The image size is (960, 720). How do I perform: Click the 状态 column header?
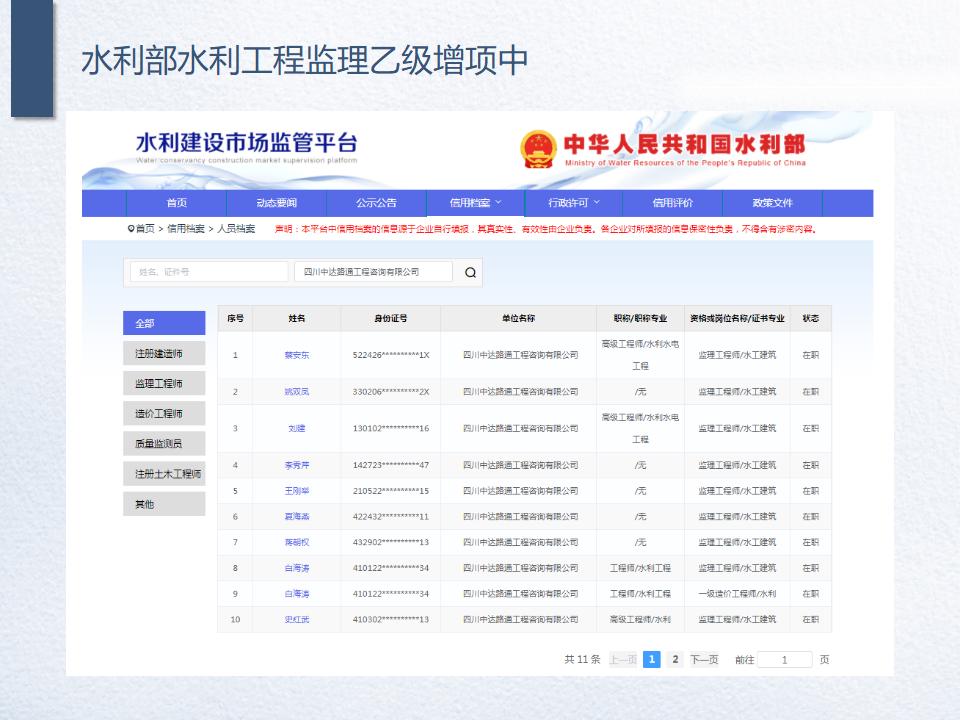pyautogui.click(x=811, y=318)
